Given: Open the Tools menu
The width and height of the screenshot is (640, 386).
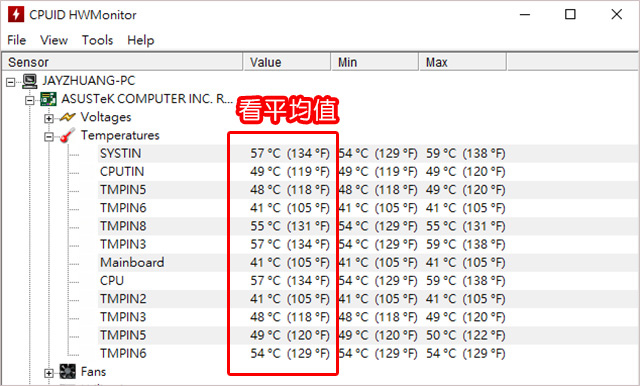Looking at the screenshot, I should pos(97,40).
